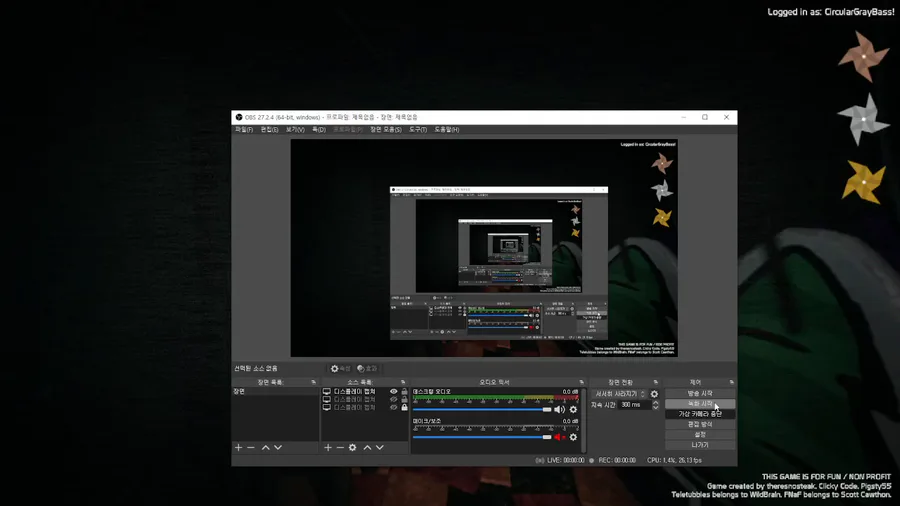Move scene up arrow in 장면 목록 panel
This screenshot has width=900, height=506.
click(x=265, y=447)
